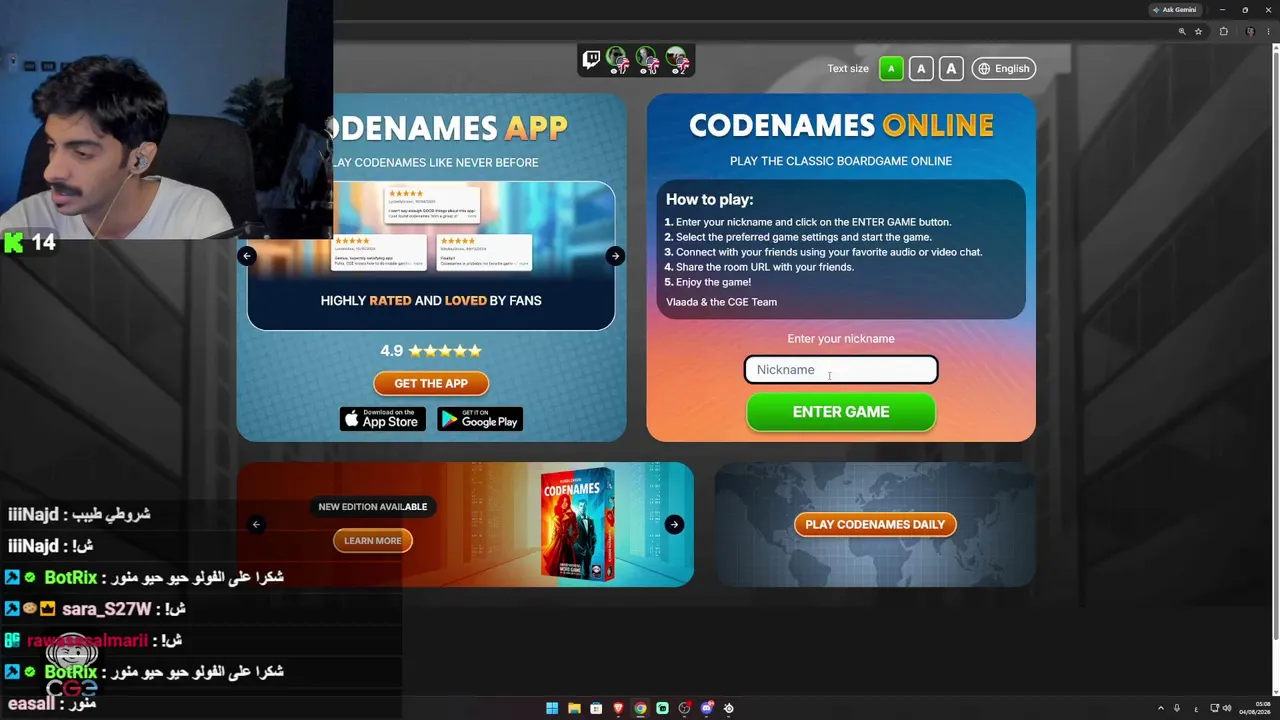Open the browser Extensions puzzle icon
1280x720 pixels.
pyautogui.click(x=1223, y=32)
